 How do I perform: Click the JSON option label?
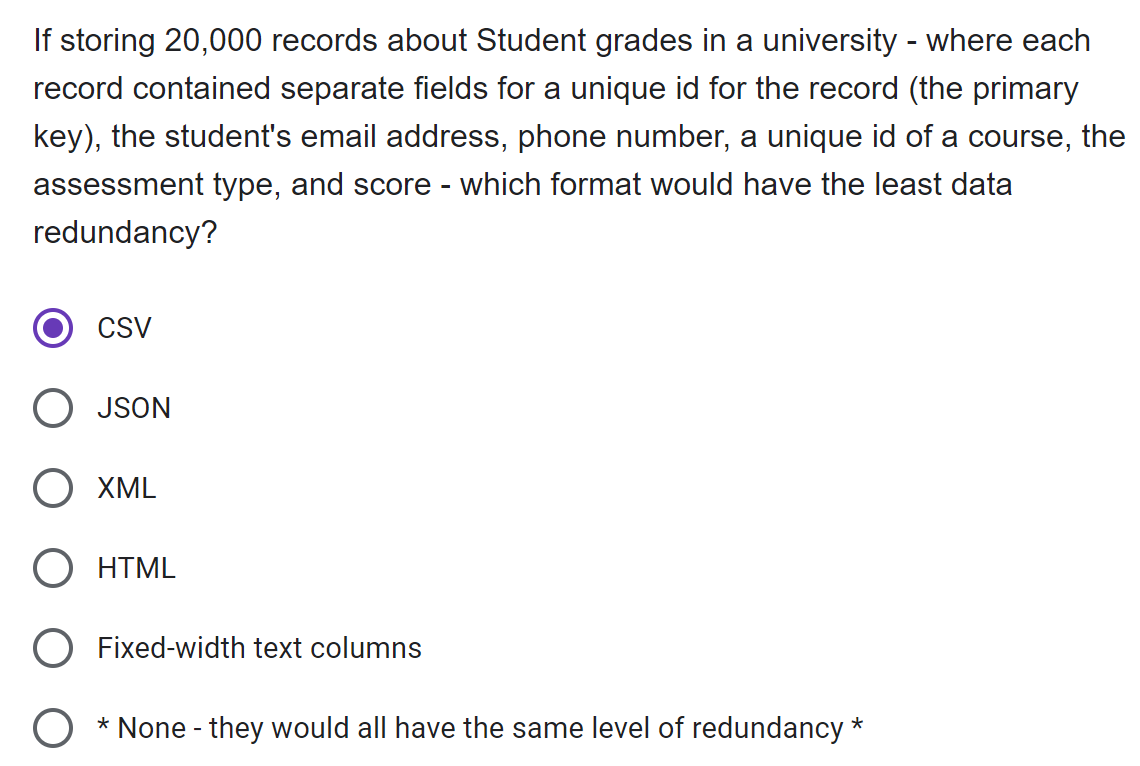coord(134,408)
